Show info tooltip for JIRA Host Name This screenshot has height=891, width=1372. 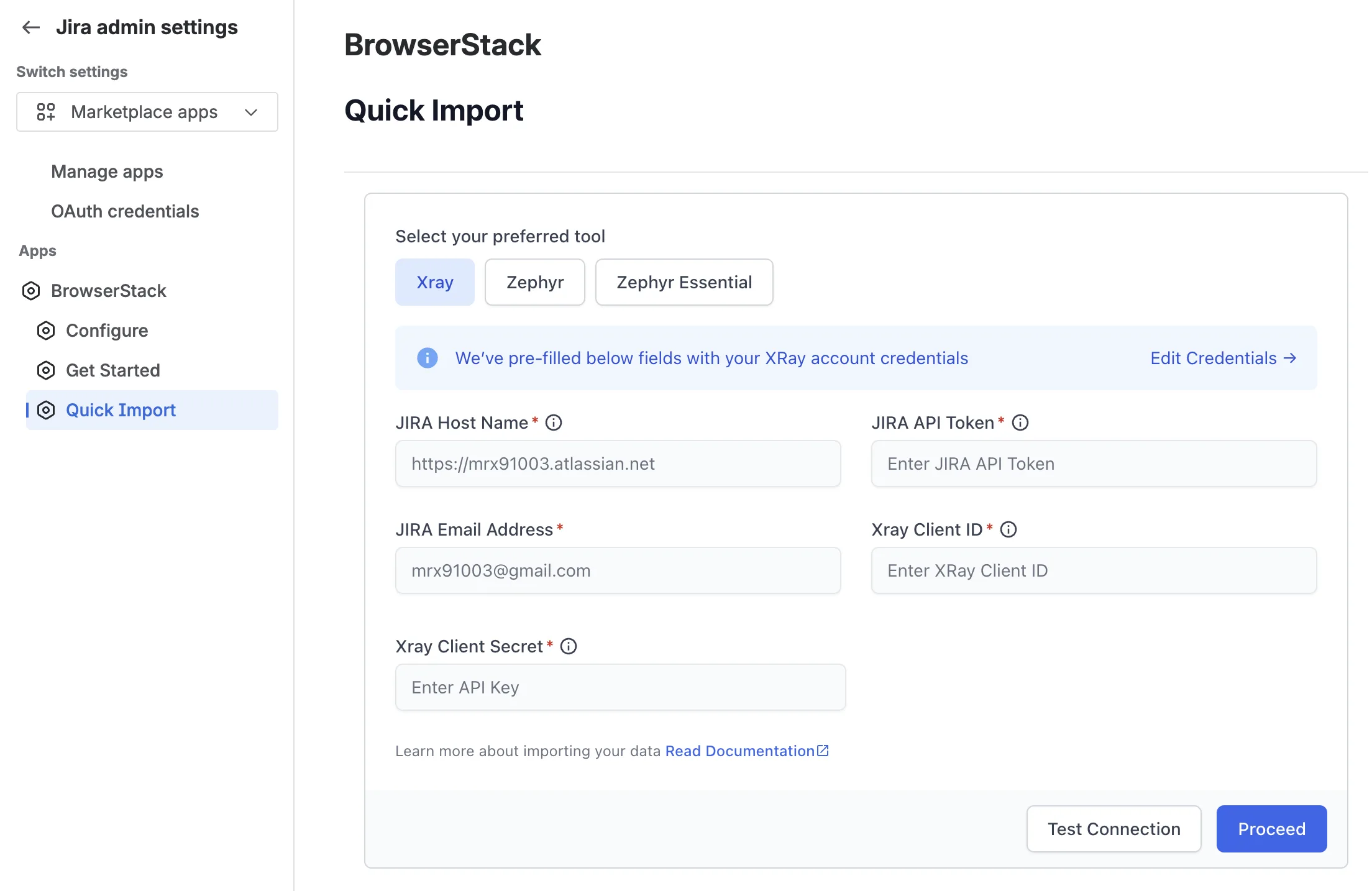pyautogui.click(x=554, y=423)
